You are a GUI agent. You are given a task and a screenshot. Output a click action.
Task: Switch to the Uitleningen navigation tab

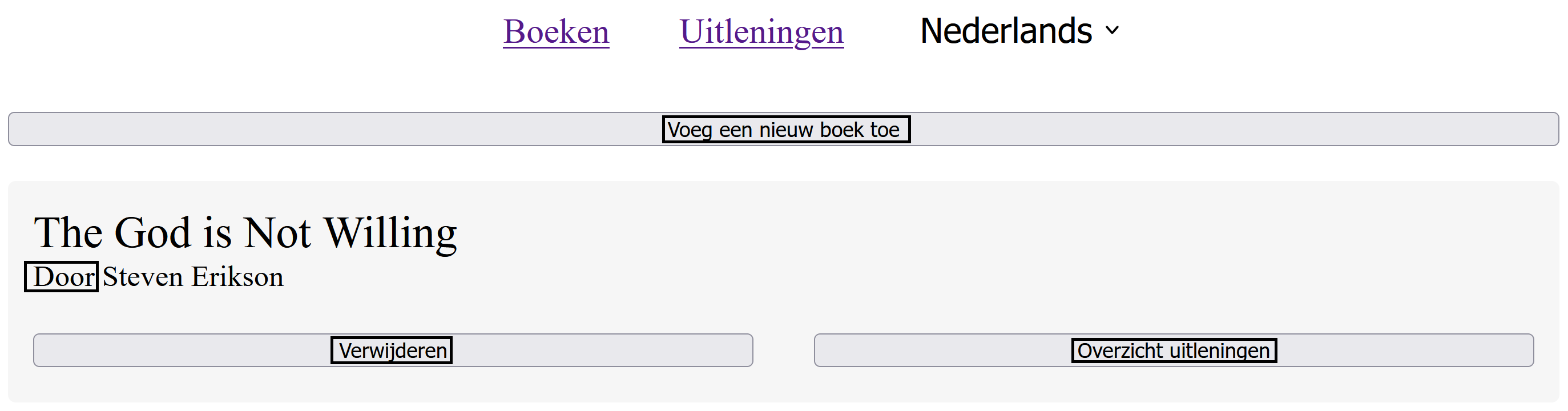pos(761,31)
